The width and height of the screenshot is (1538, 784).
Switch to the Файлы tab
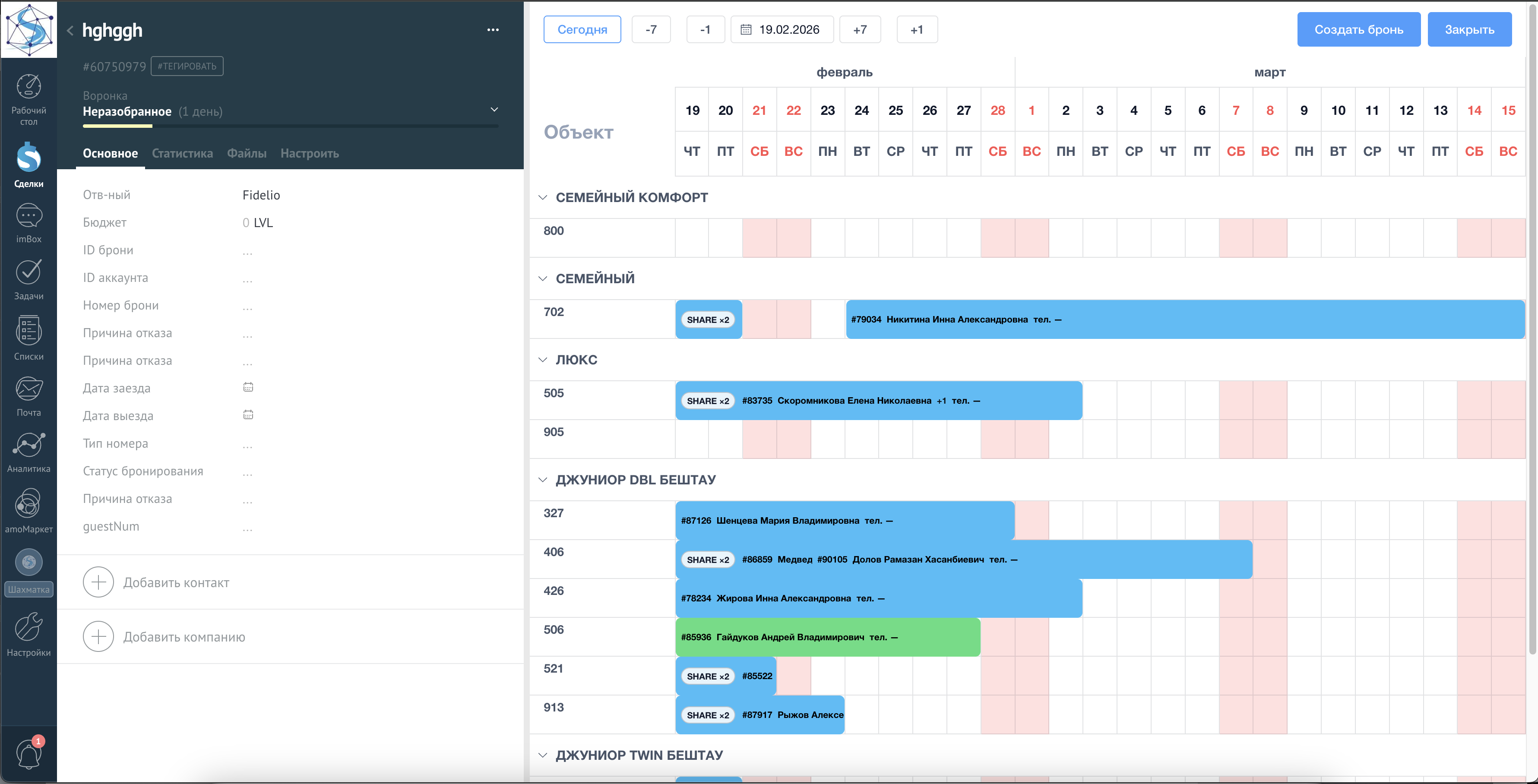(x=247, y=153)
